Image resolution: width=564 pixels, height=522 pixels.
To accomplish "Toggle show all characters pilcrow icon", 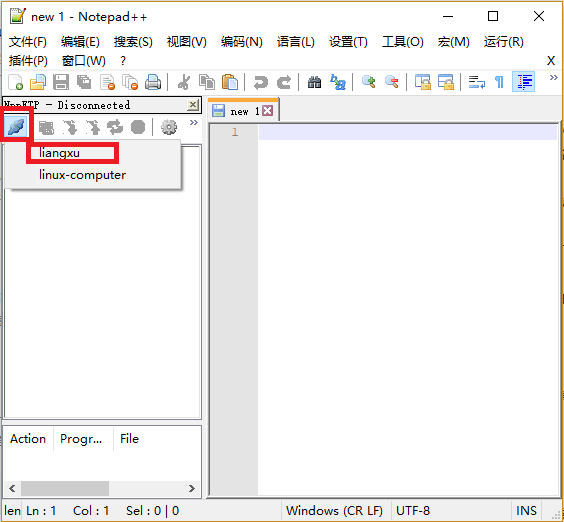I will tap(499, 82).
